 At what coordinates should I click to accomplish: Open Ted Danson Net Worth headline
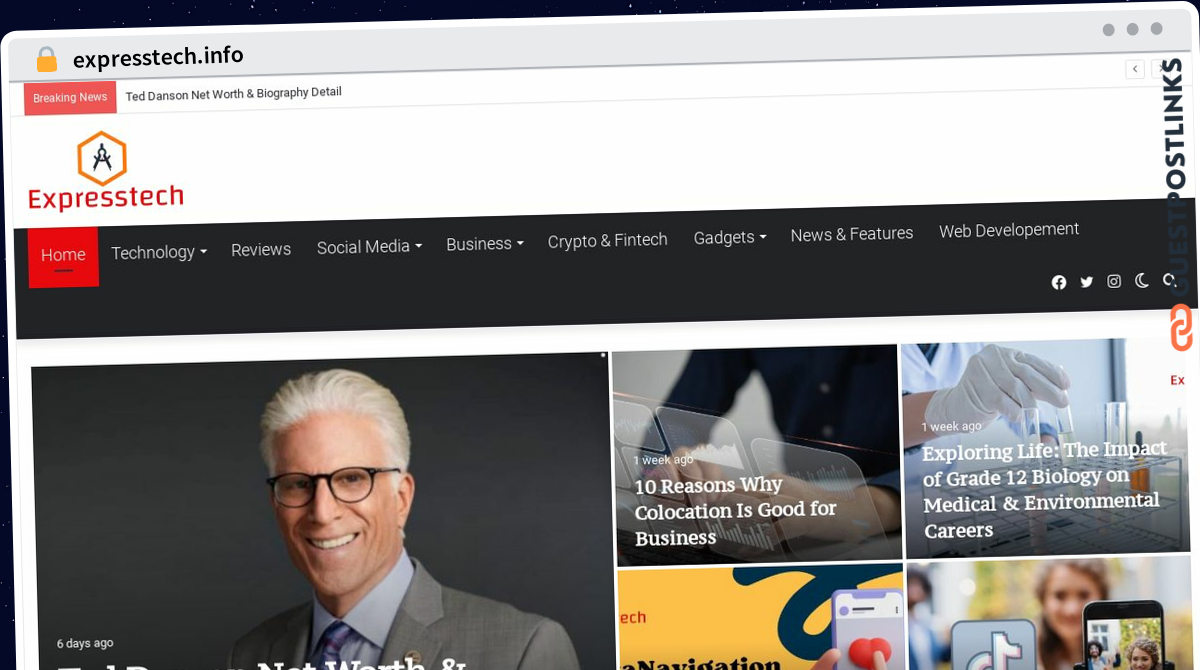pos(234,93)
